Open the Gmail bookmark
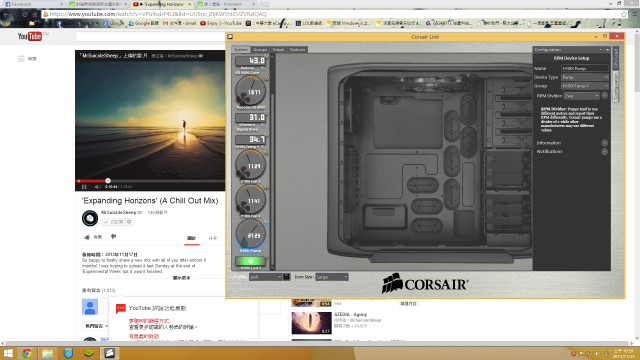The image size is (640, 360). click(x=179, y=23)
